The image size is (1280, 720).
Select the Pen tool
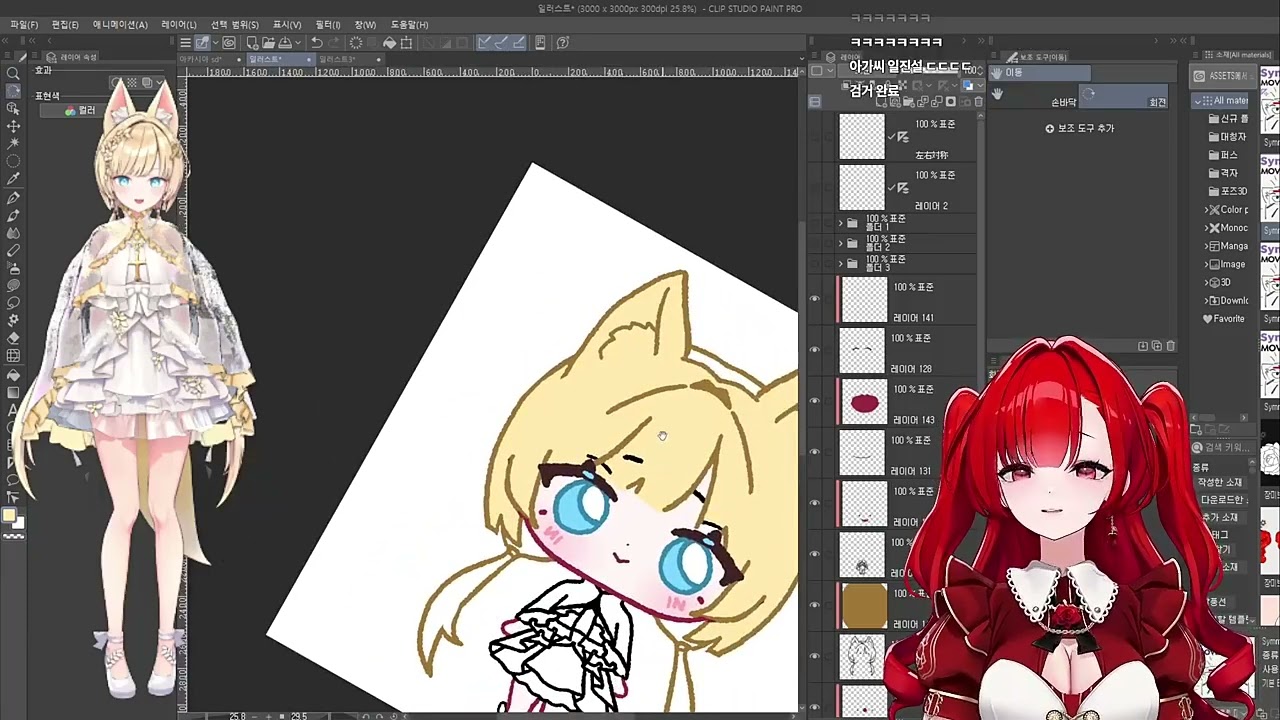click(13, 198)
